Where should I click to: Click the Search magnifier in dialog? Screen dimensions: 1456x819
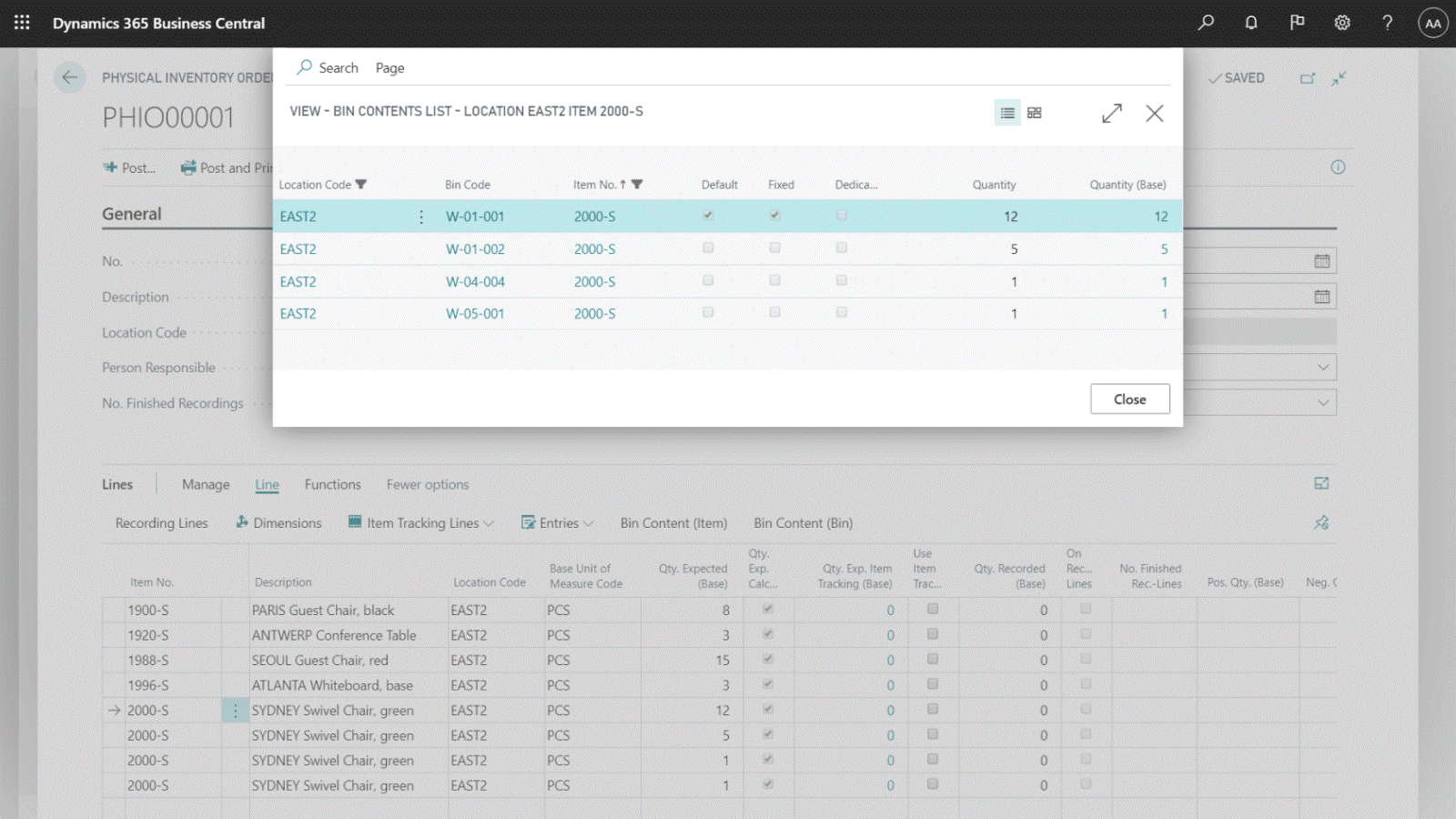click(306, 67)
